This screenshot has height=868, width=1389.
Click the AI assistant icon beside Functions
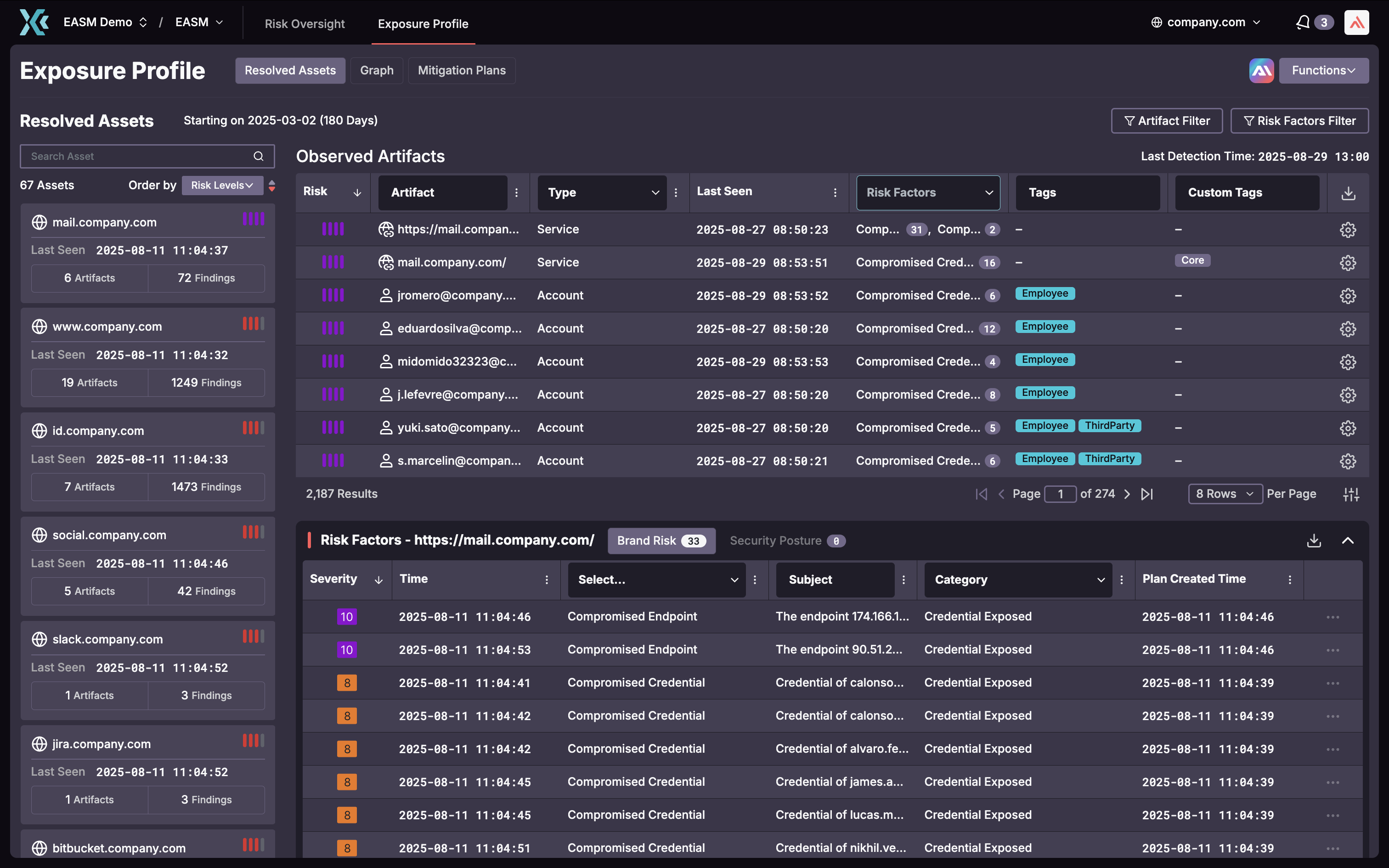point(1261,71)
